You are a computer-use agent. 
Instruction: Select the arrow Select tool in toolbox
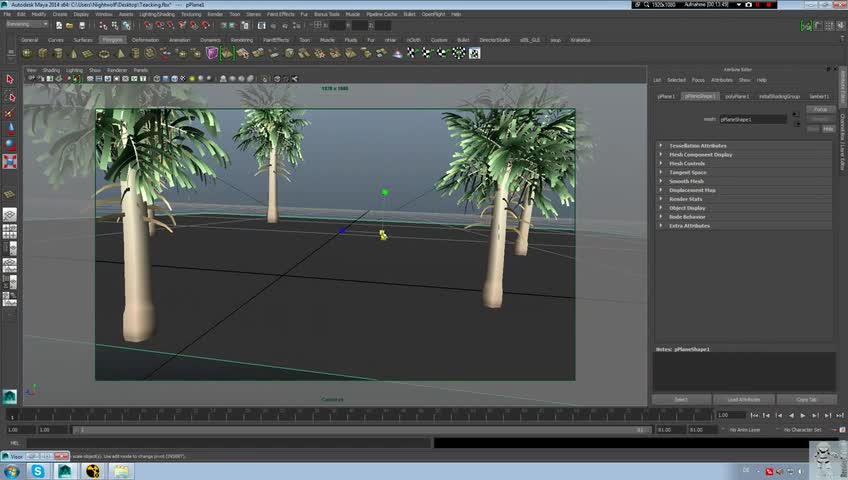coord(10,78)
